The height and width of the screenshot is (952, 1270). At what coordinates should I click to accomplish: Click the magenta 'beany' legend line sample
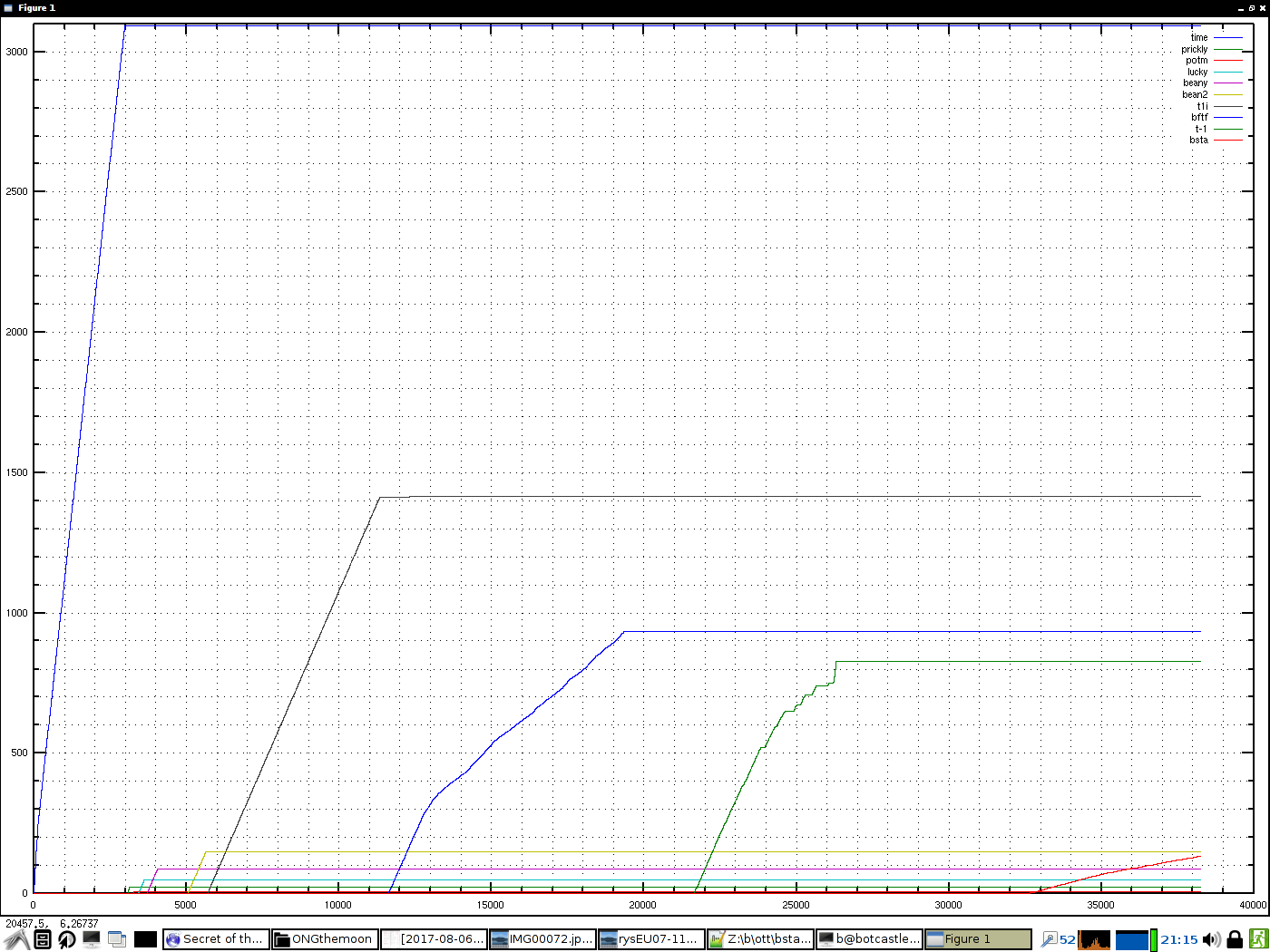pos(1228,83)
